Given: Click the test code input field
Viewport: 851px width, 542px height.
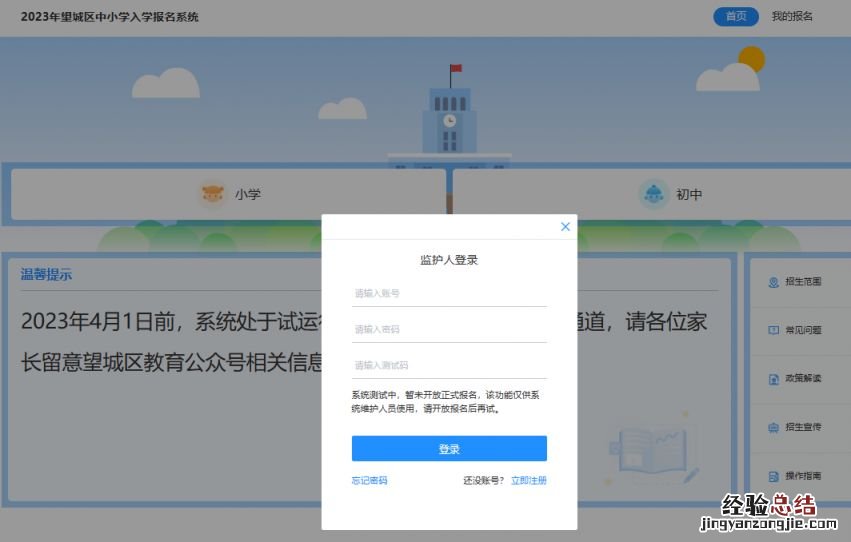Looking at the screenshot, I should [x=449, y=365].
